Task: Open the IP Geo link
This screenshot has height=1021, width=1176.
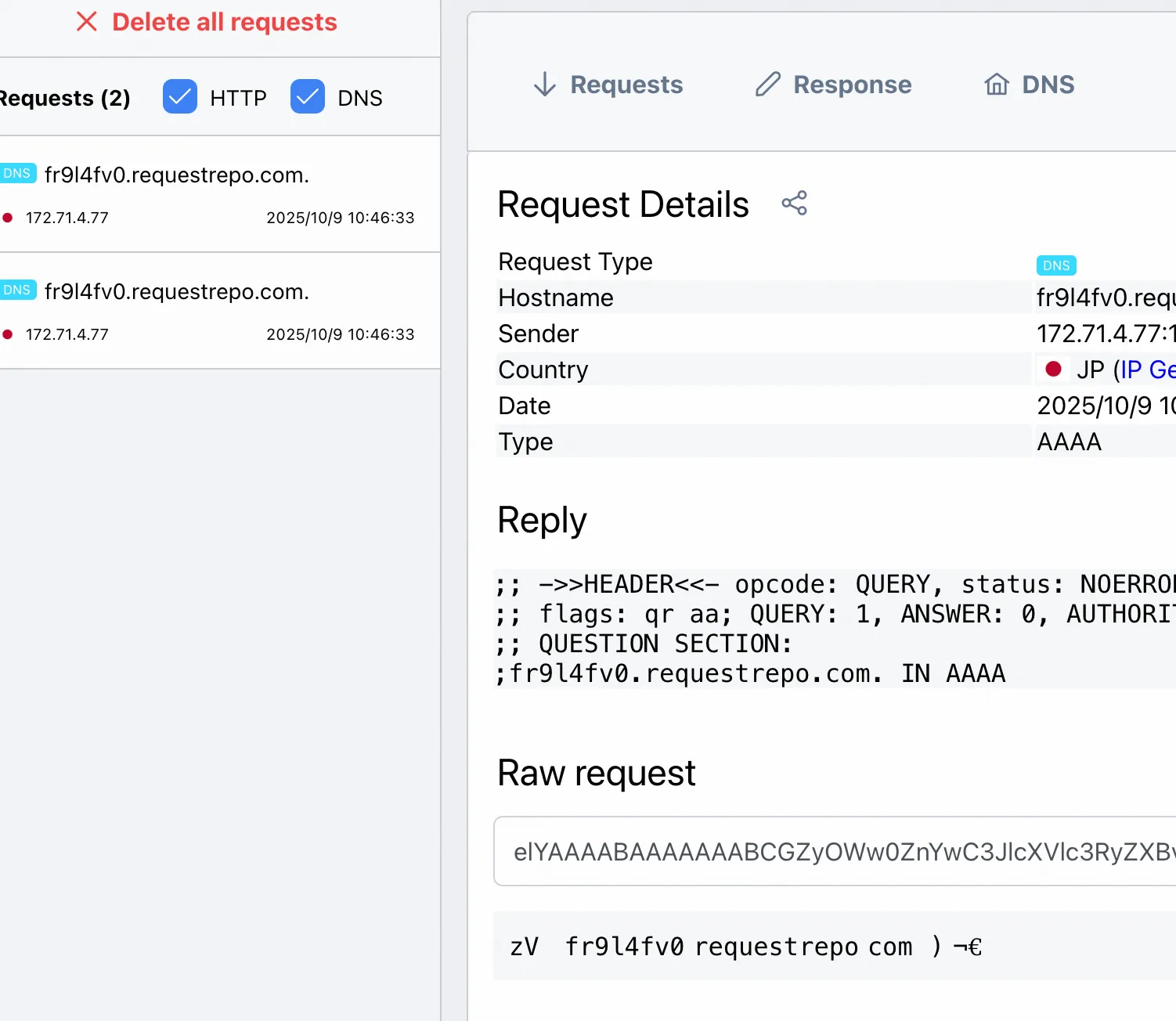Action: (1147, 370)
